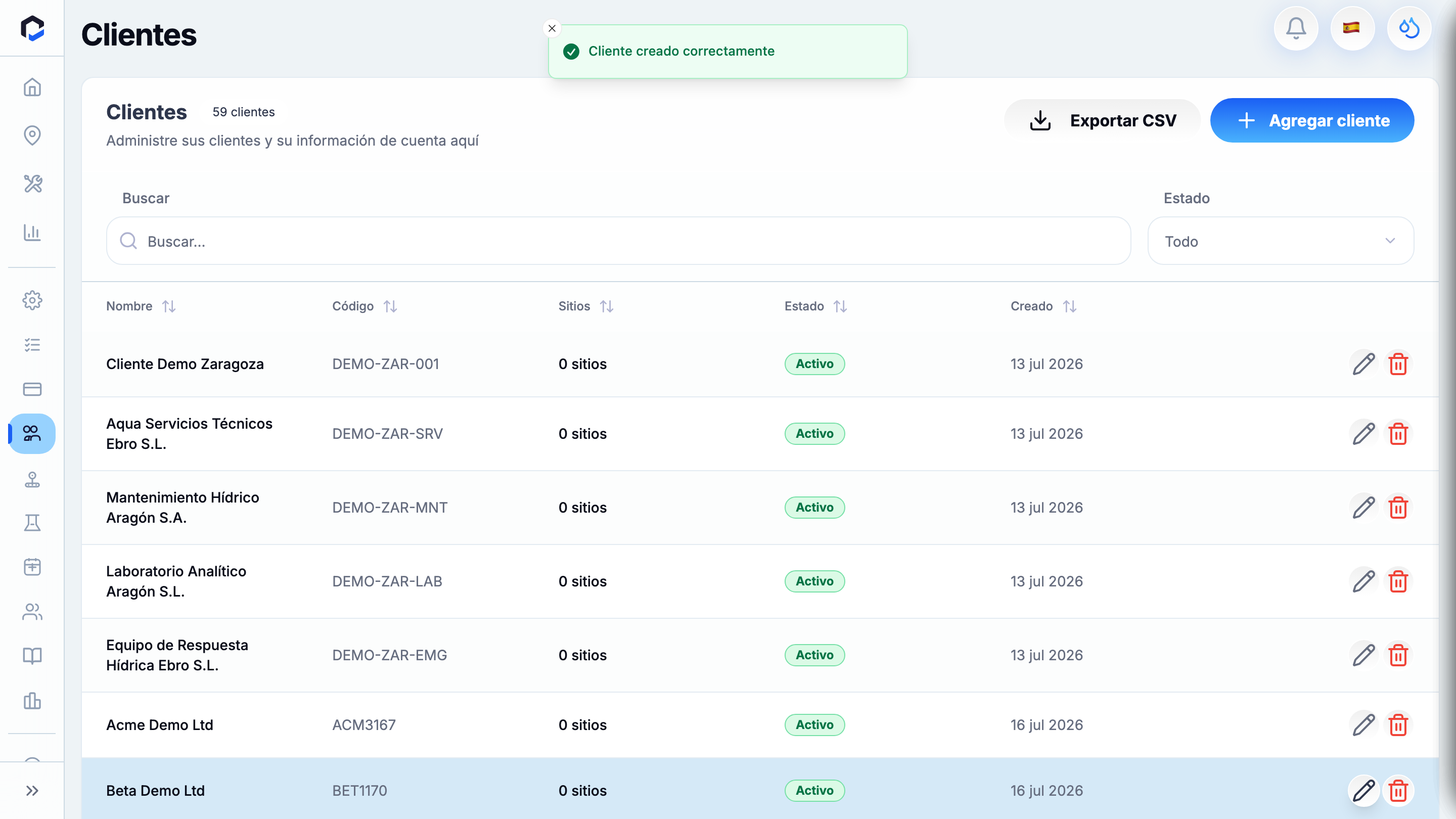The width and height of the screenshot is (1456, 819).
Task: Sort table by Creado column
Action: tap(1043, 306)
